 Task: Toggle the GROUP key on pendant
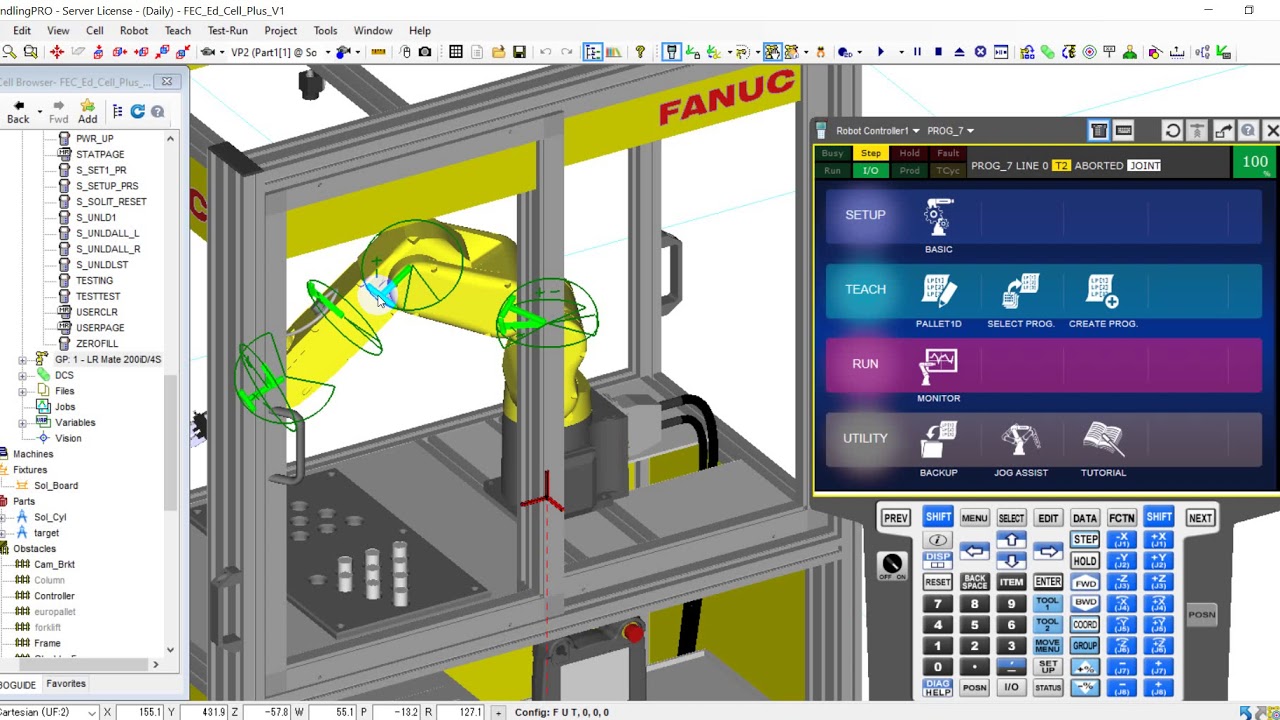tap(1085, 646)
